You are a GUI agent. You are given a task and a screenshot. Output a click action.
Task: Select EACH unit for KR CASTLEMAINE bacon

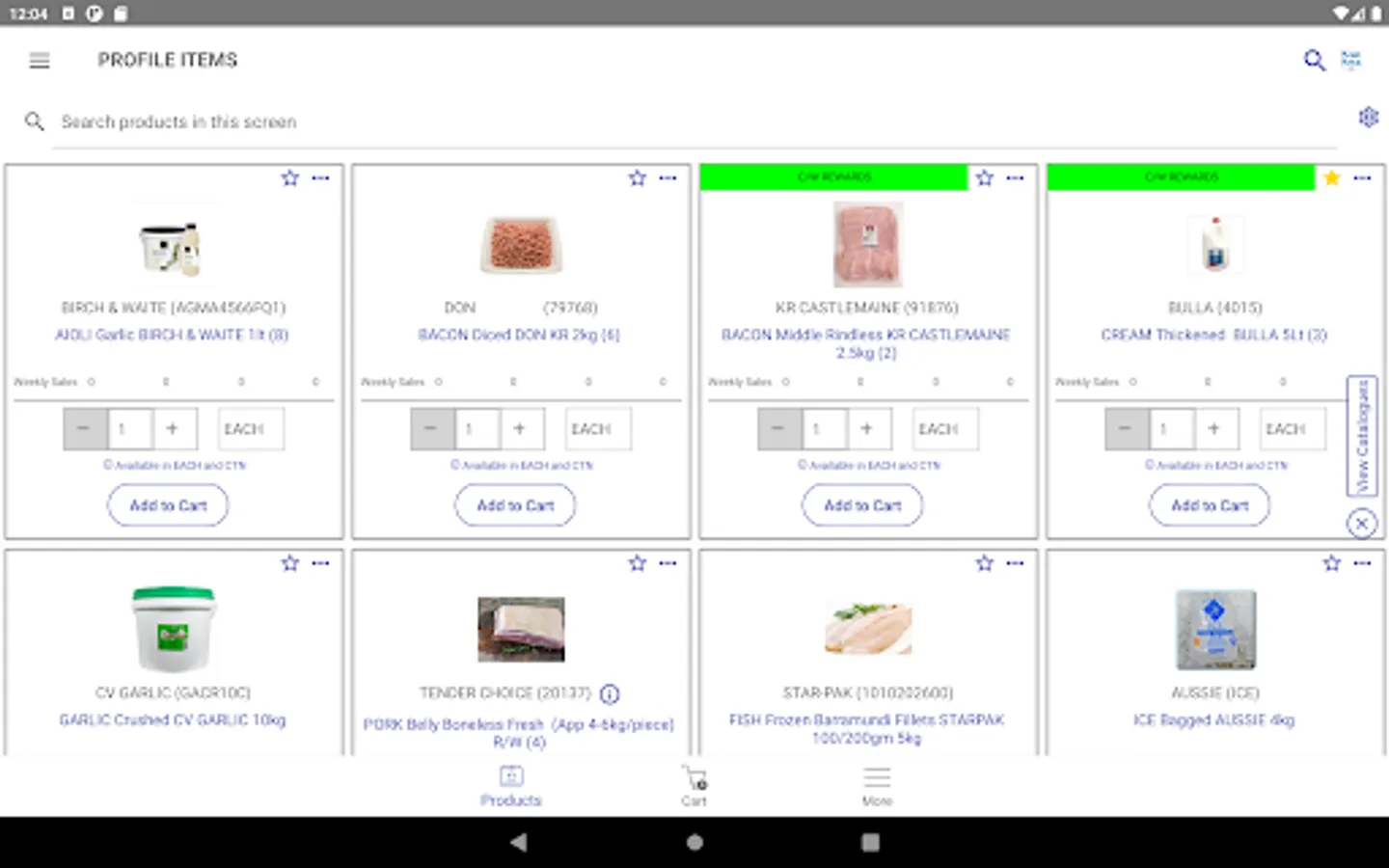tap(945, 429)
